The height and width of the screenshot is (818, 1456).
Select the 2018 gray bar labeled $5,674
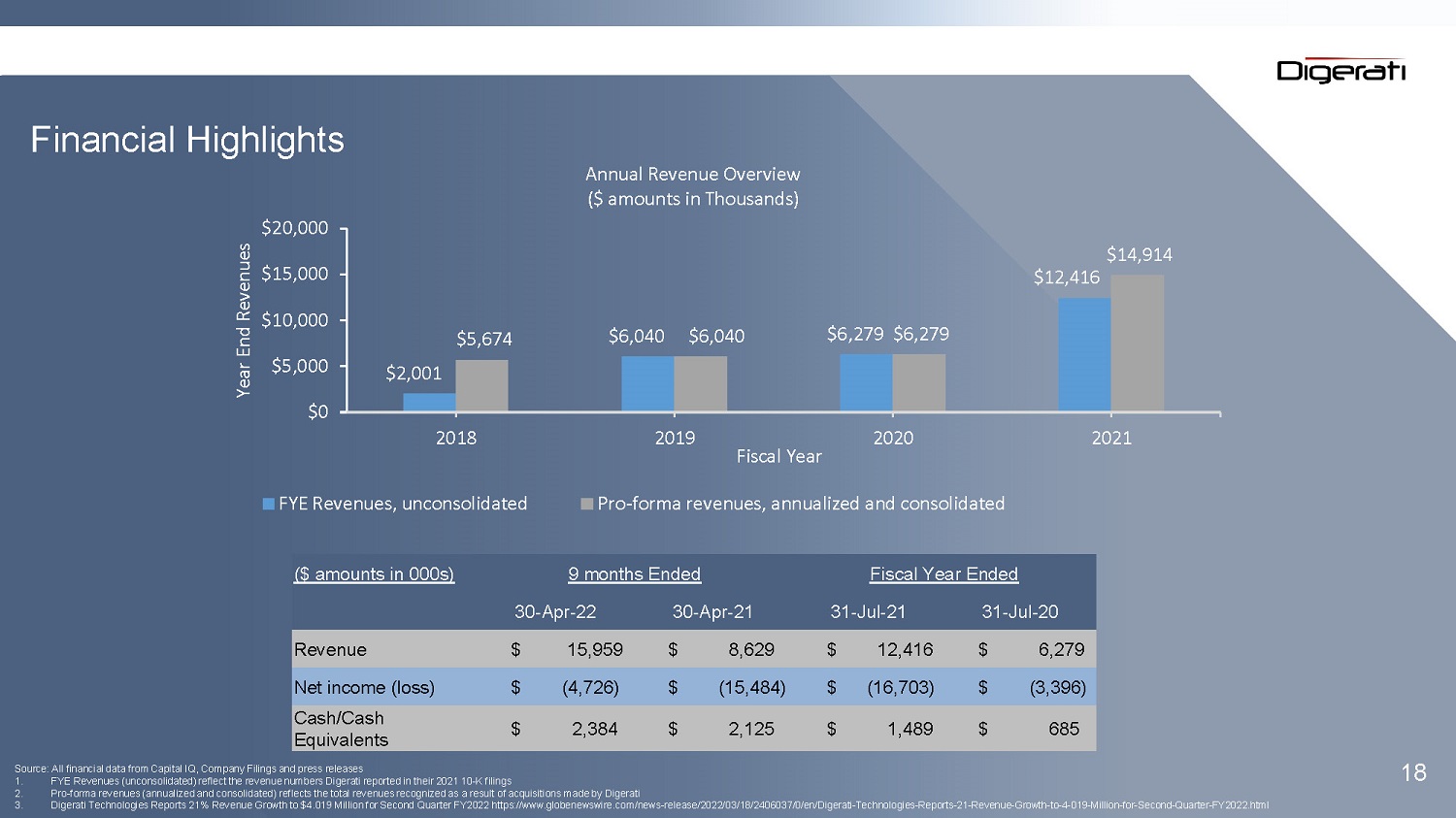tap(481, 385)
